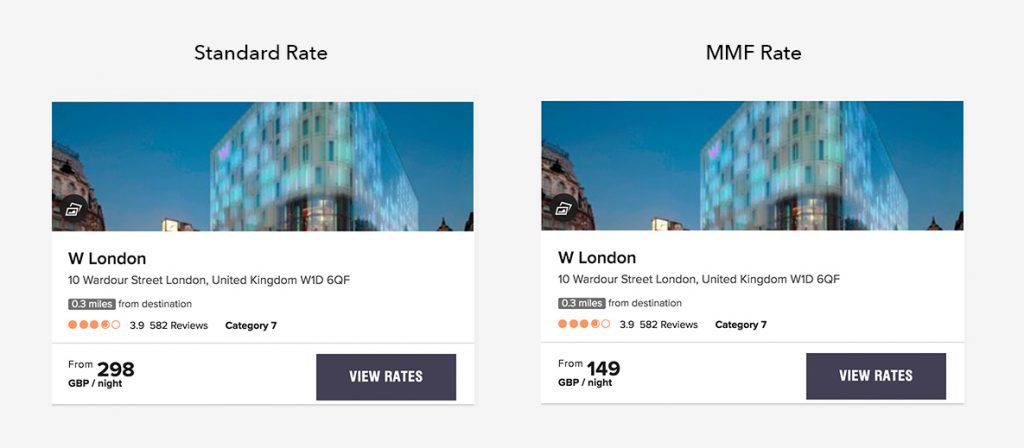Open photo gallery icon on Standard Rate card
The height and width of the screenshot is (448, 1024).
(74, 209)
